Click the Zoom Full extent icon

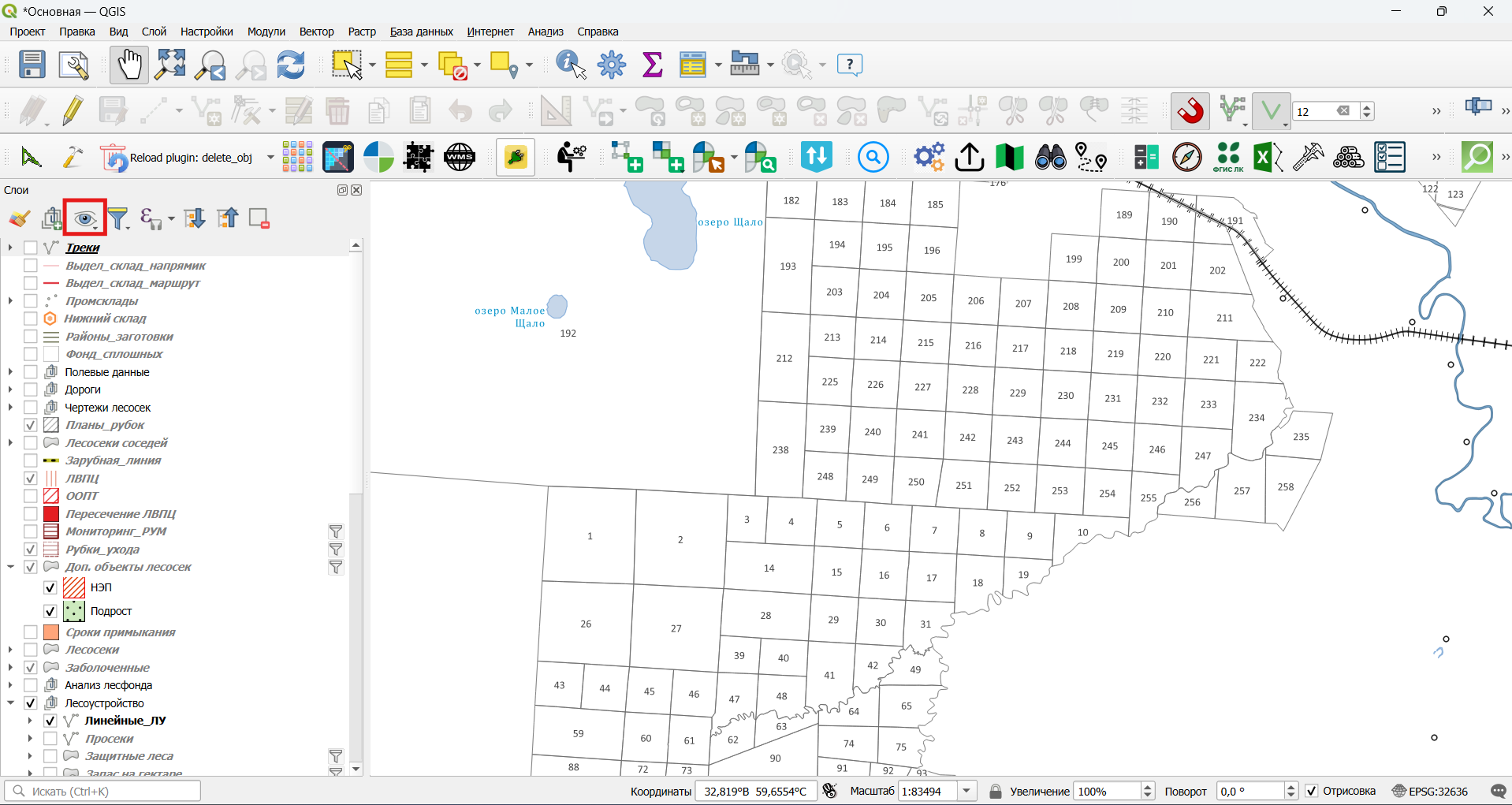[x=170, y=65]
